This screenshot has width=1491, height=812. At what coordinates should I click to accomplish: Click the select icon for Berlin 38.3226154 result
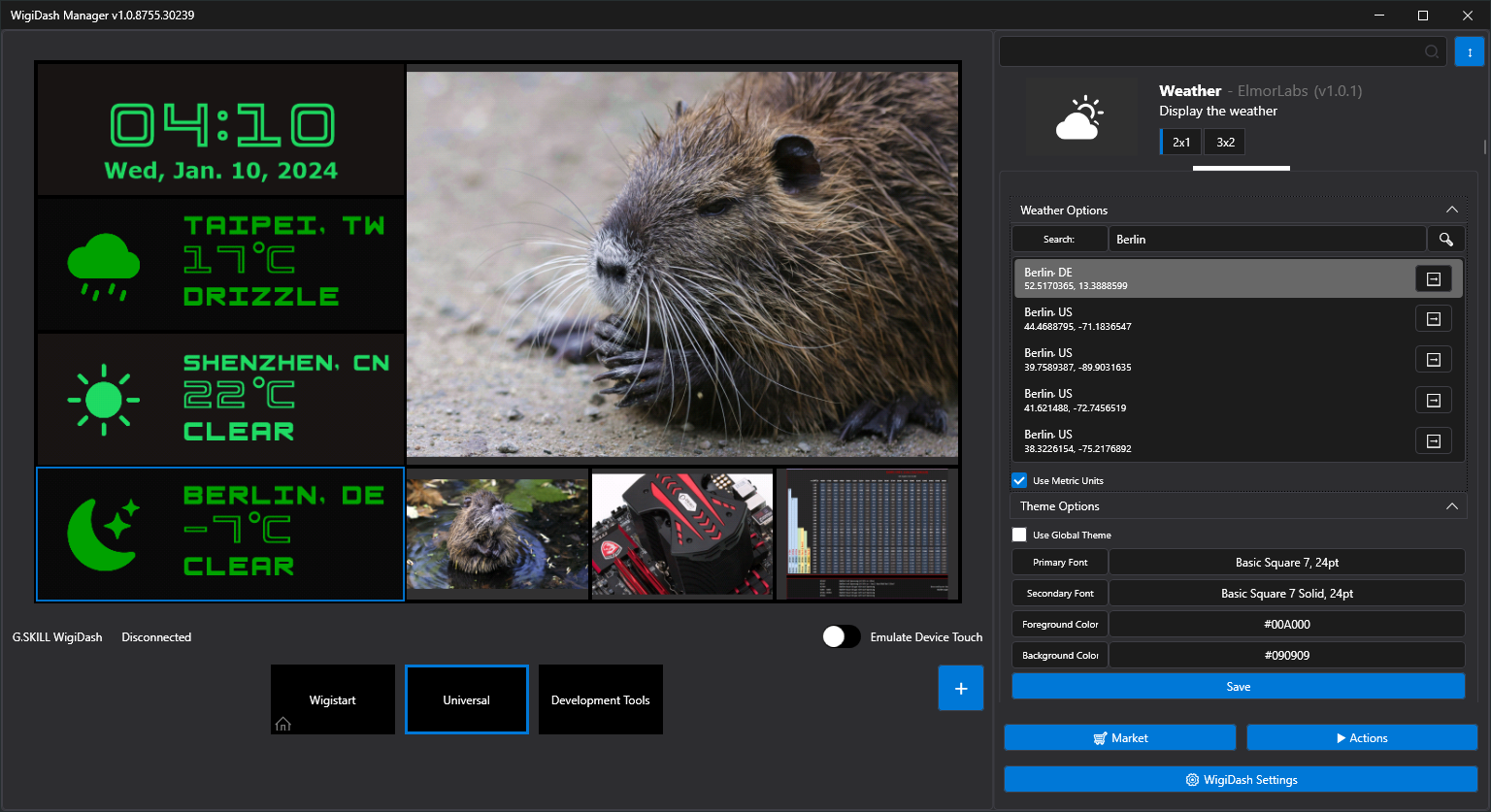coord(1433,441)
